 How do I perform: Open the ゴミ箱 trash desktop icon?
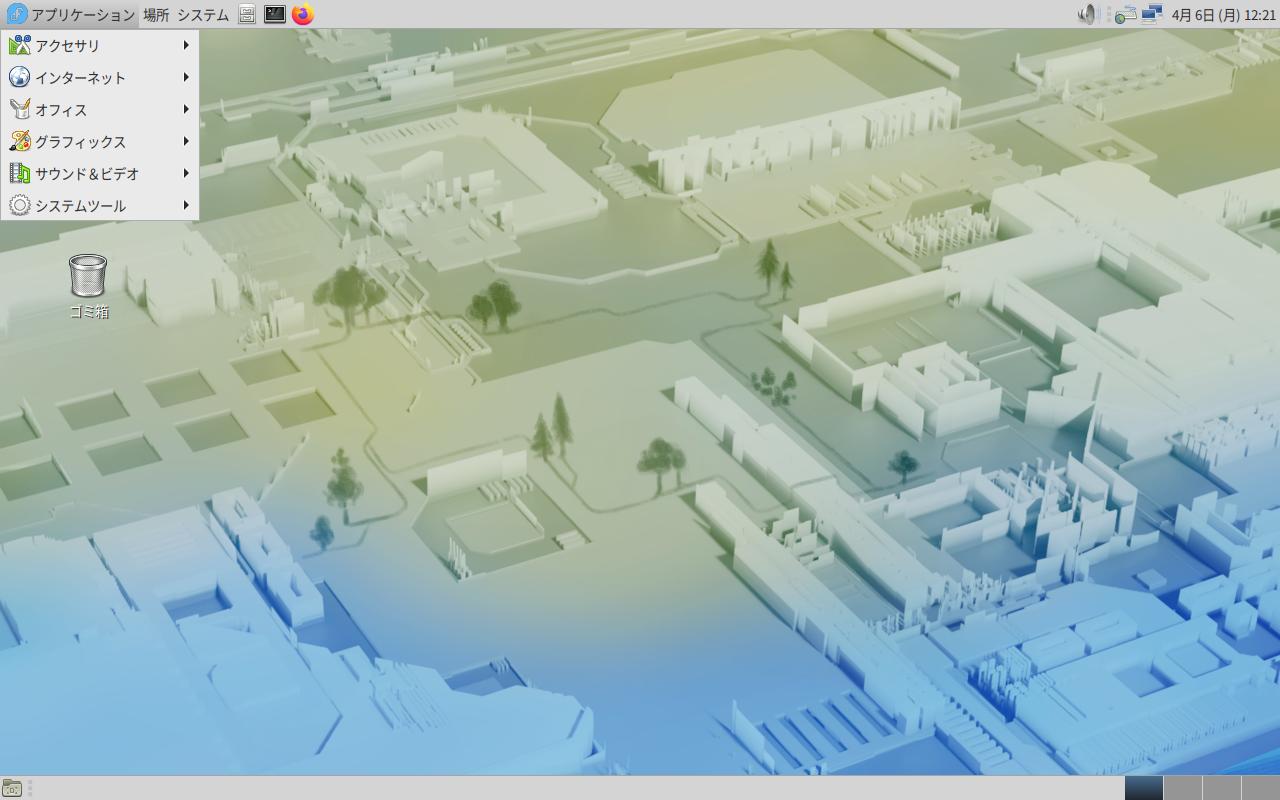(x=88, y=277)
